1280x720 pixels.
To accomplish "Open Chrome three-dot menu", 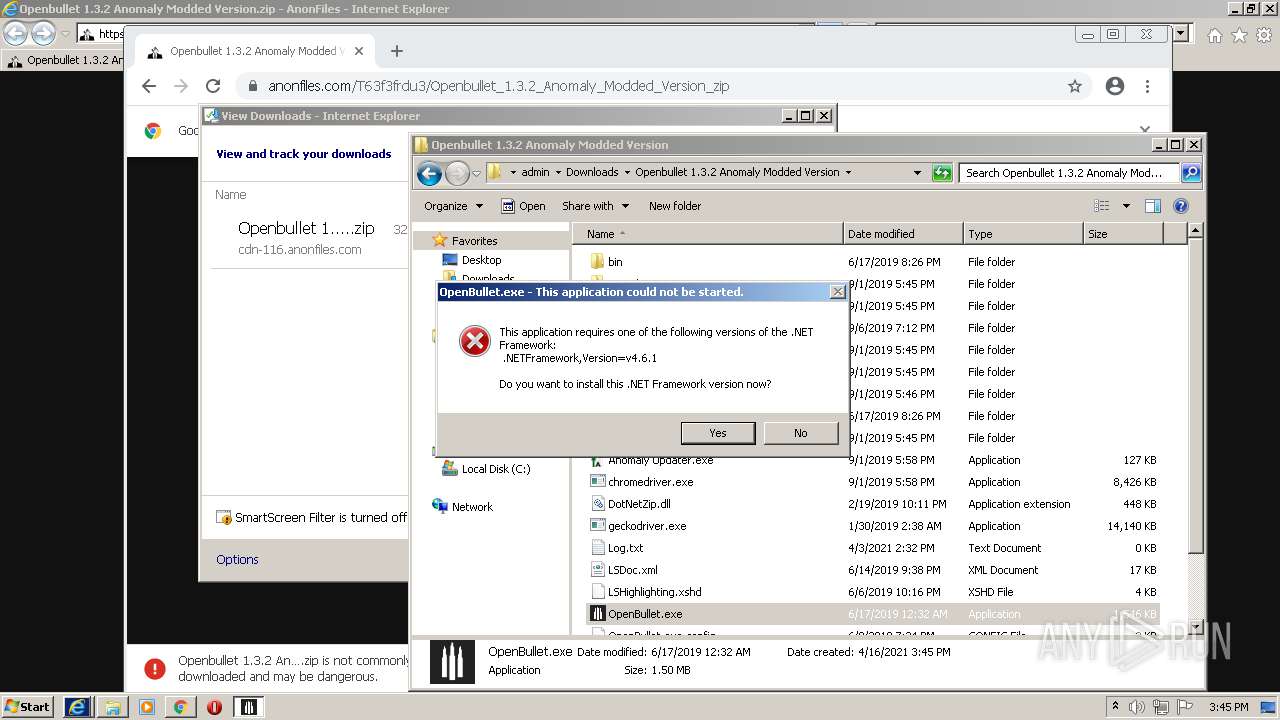I will pos(1148,86).
